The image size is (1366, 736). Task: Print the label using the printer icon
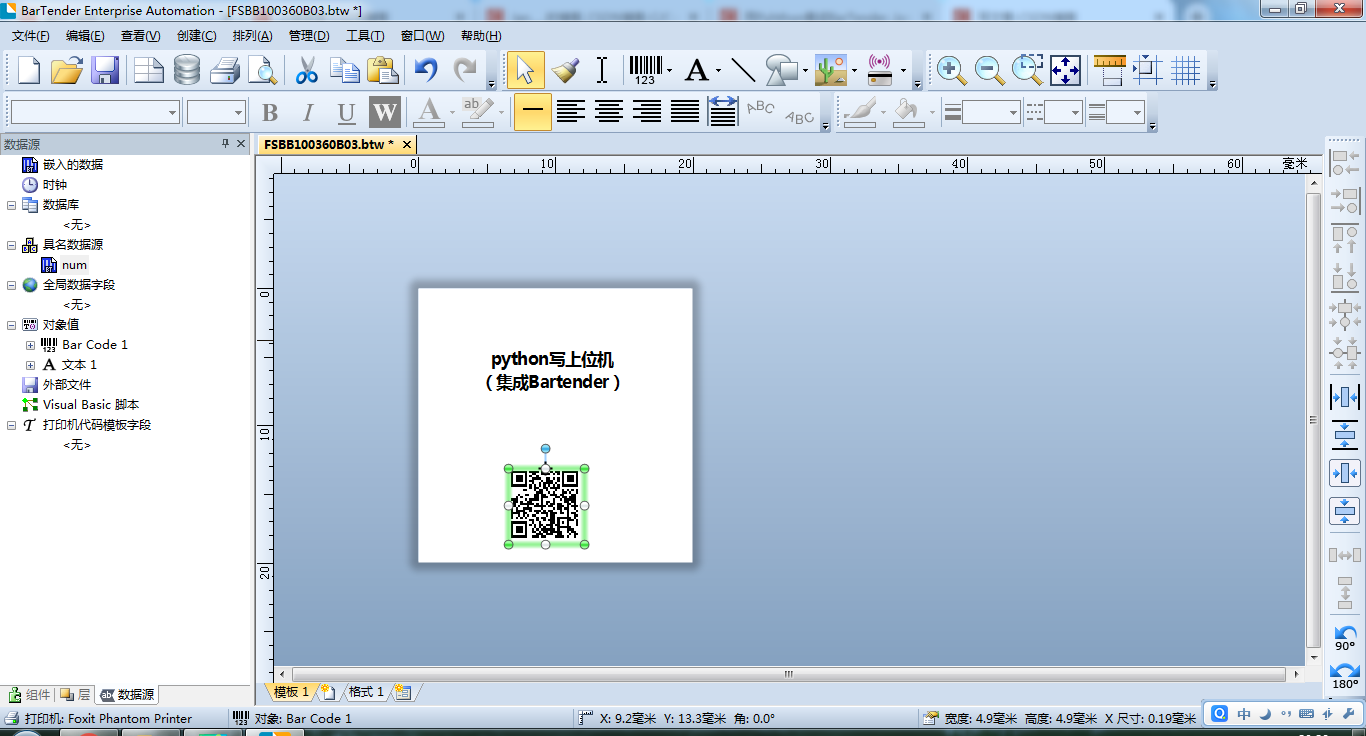(x=225, y=70)
